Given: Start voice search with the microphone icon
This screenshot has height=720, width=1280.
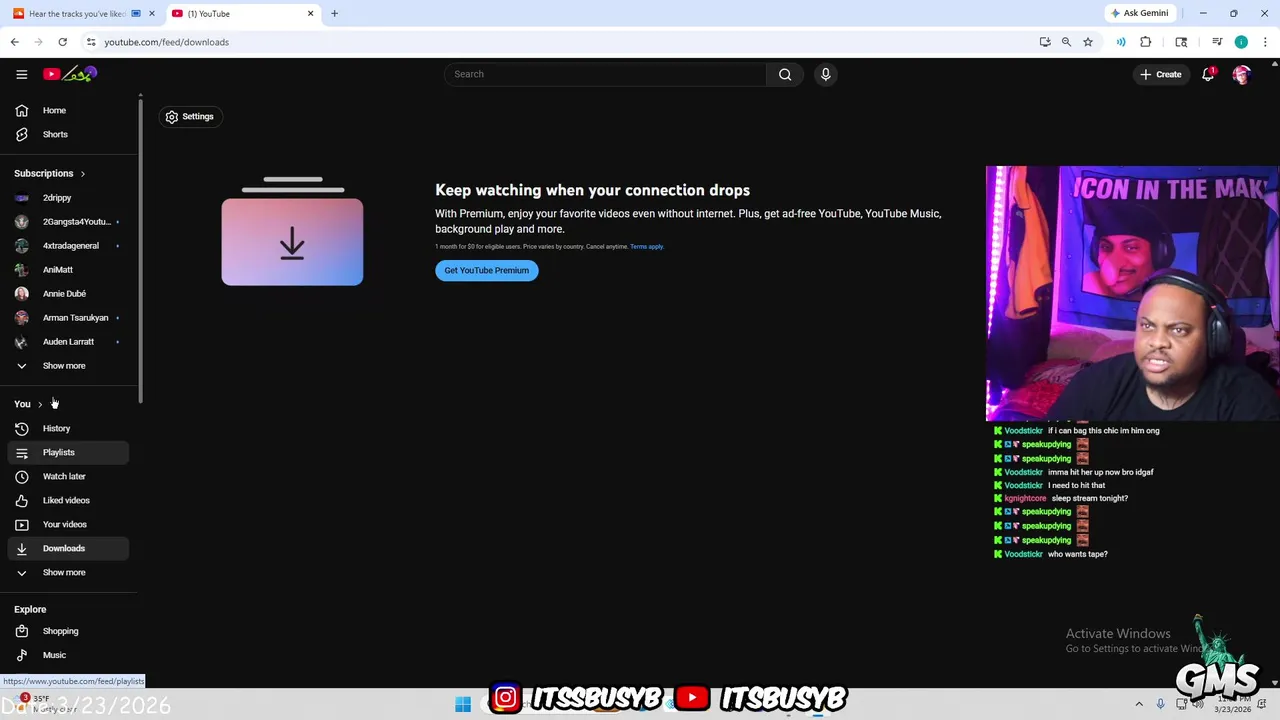Looking at the screenshot, I should (826, 74).
